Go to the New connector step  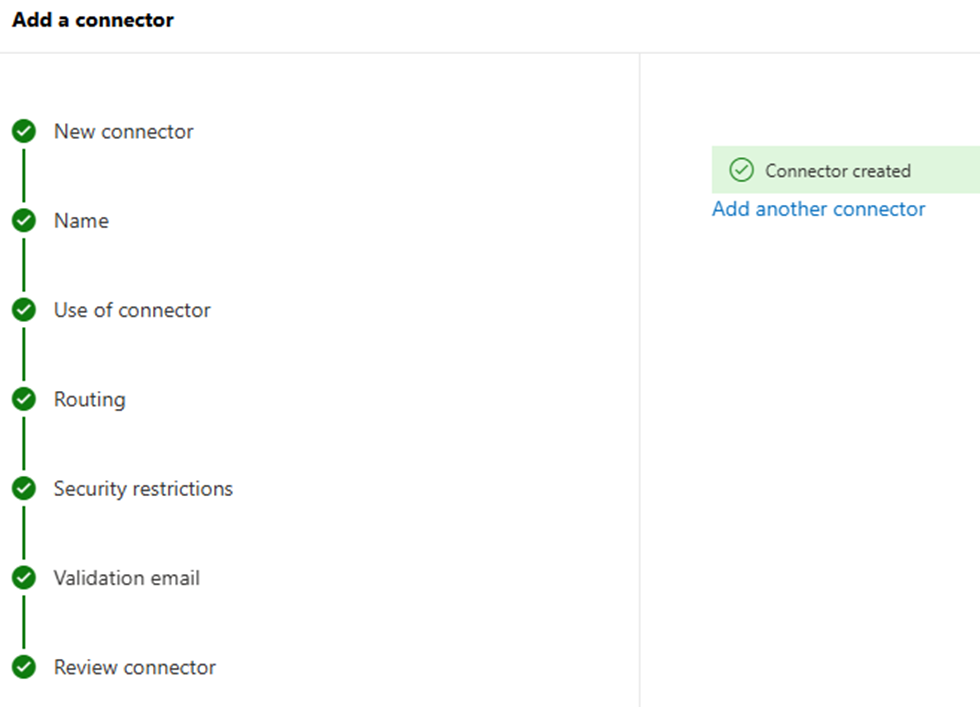tap(124, 131)
